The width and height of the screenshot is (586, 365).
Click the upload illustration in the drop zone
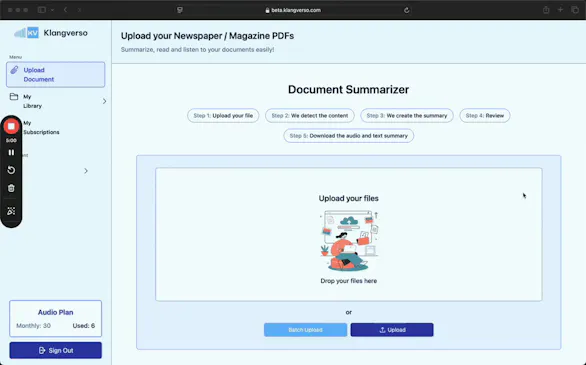click(349, 241)
